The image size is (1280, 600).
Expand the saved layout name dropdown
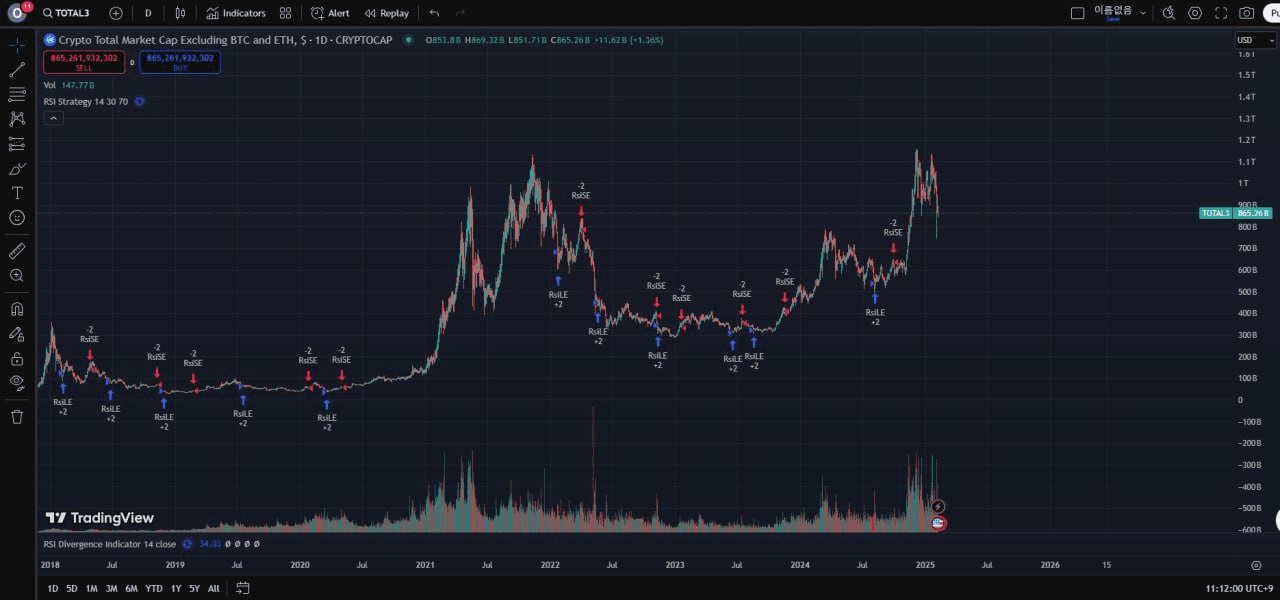(1143, 13)
